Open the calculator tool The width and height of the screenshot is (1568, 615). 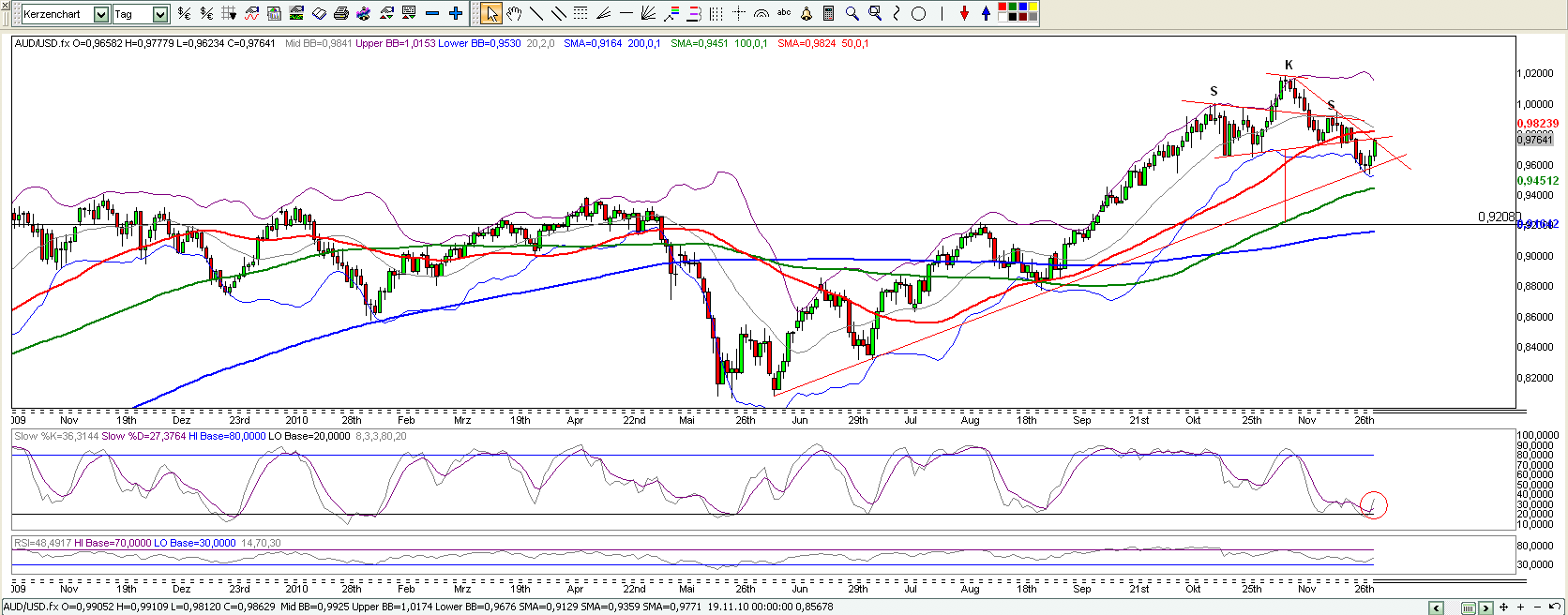(x=828, y=13)
